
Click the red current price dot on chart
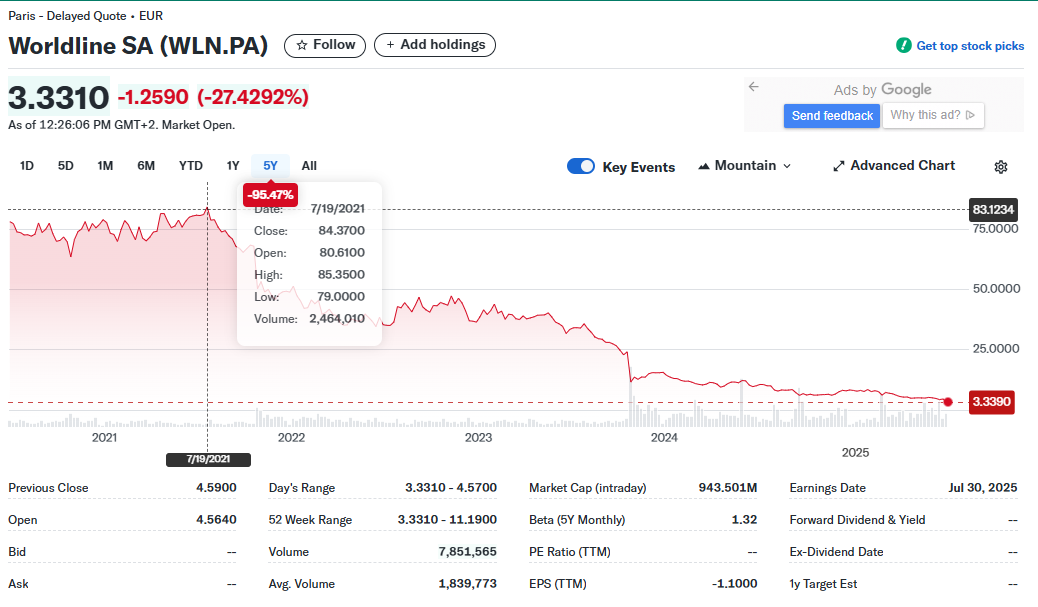pos(948,402)
